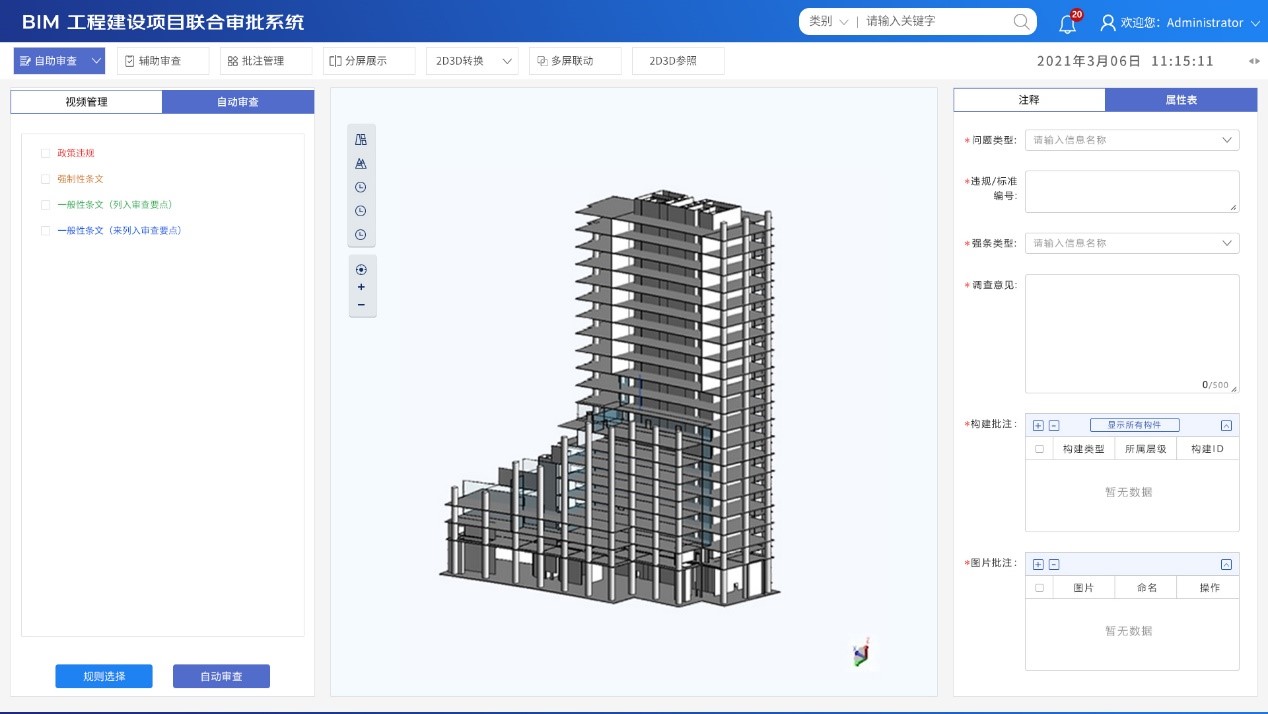Expand the 2D3D转换 dropdown
This screenshot has width=1268, height=714.
471,61
